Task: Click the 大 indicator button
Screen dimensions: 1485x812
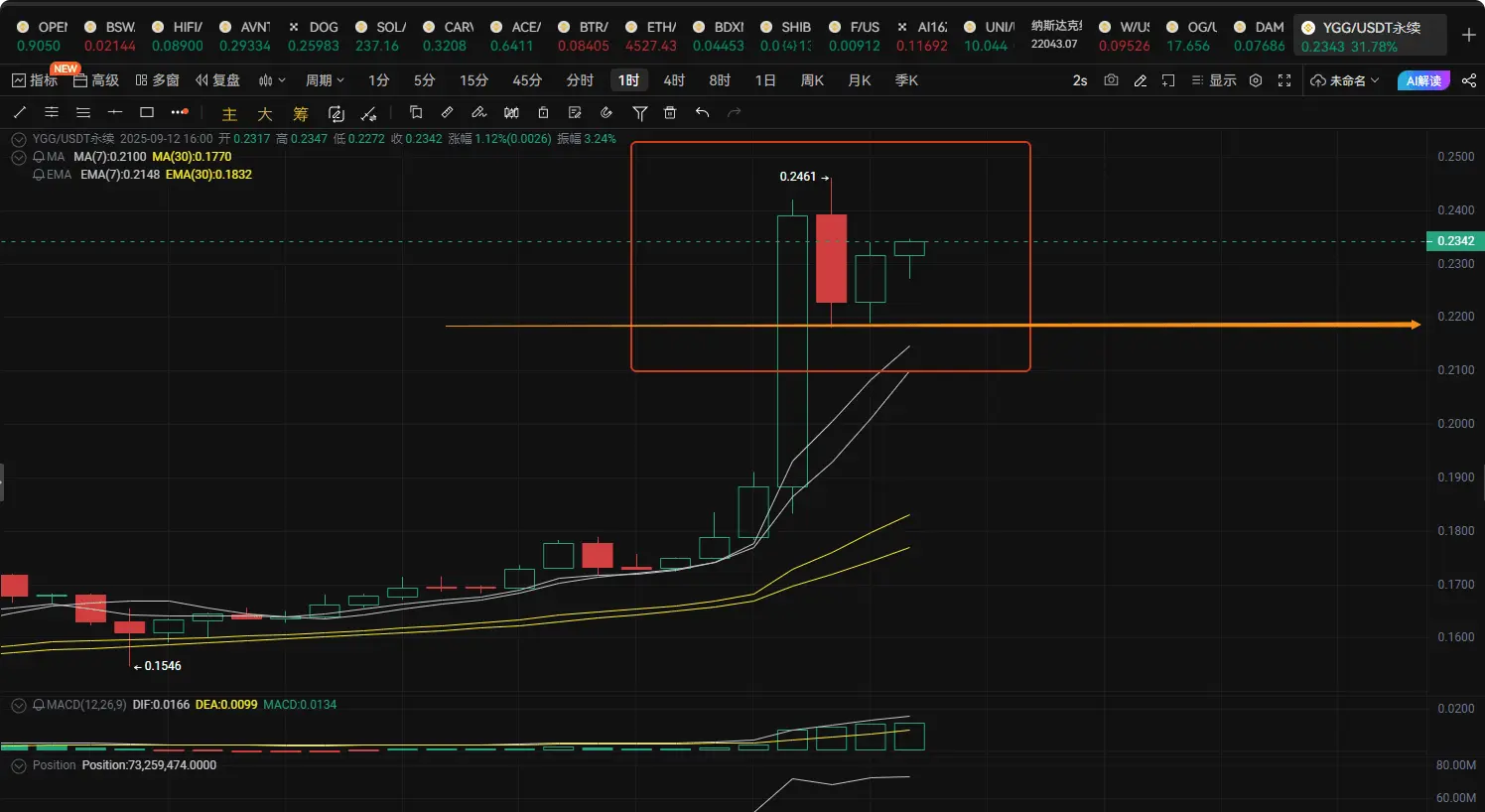Action: pos(265,114)
